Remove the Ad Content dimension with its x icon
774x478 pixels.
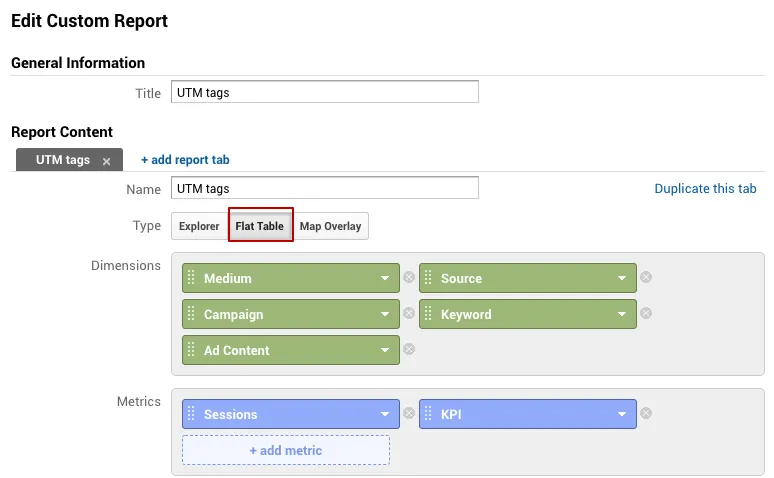pyautogui.click(x=409, y=349)
